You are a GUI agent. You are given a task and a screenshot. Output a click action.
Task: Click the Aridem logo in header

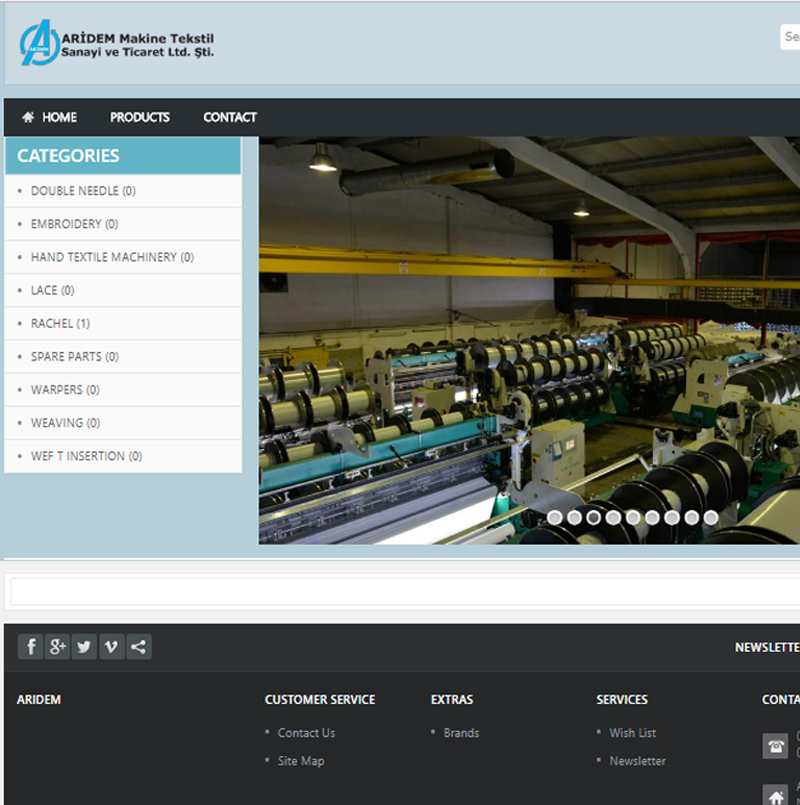116,44
